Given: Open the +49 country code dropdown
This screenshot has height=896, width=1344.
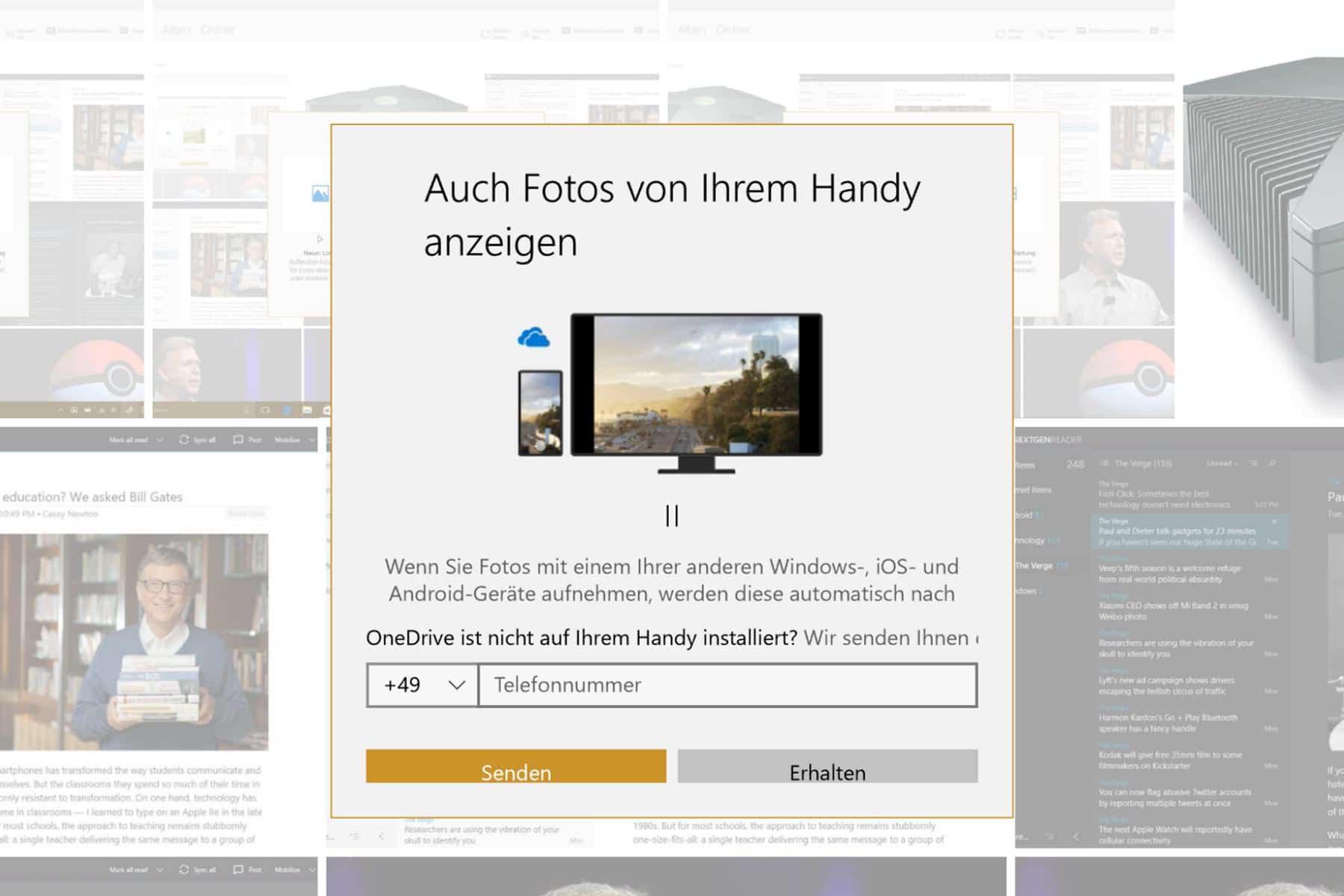Looking at the screenshot, I should point(423,685).
